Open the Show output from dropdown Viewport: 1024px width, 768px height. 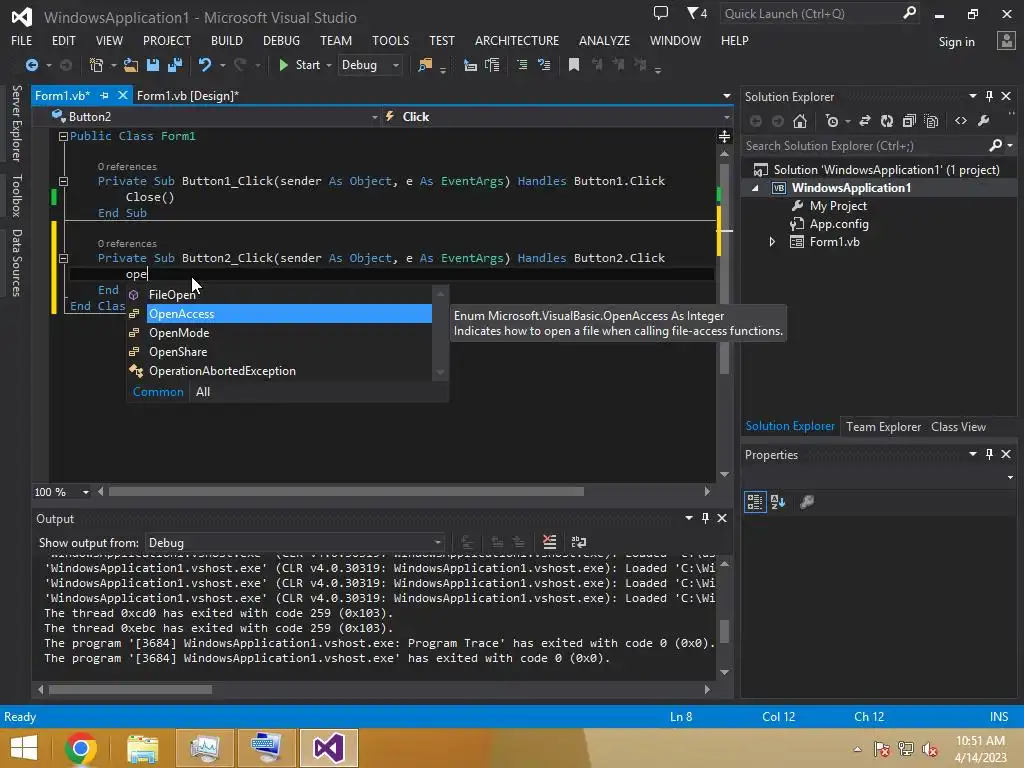(295, 543)
